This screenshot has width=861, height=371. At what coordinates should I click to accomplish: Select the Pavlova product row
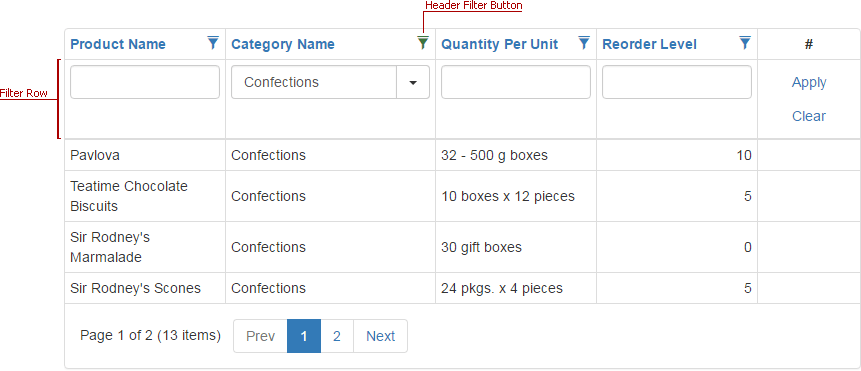[462, 155]
